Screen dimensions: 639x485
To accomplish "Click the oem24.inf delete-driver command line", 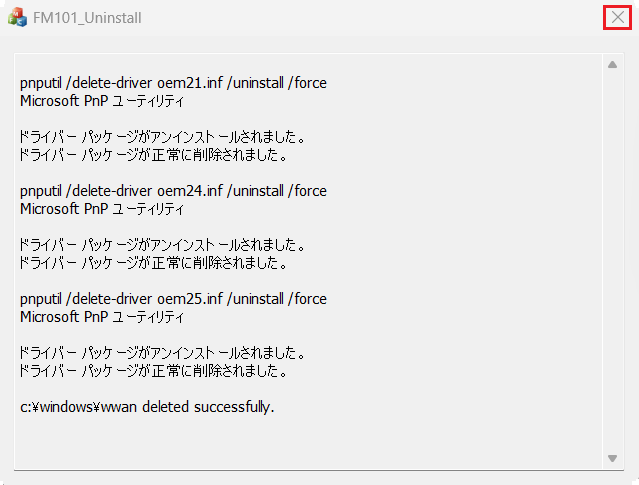I will pos(173,191).
